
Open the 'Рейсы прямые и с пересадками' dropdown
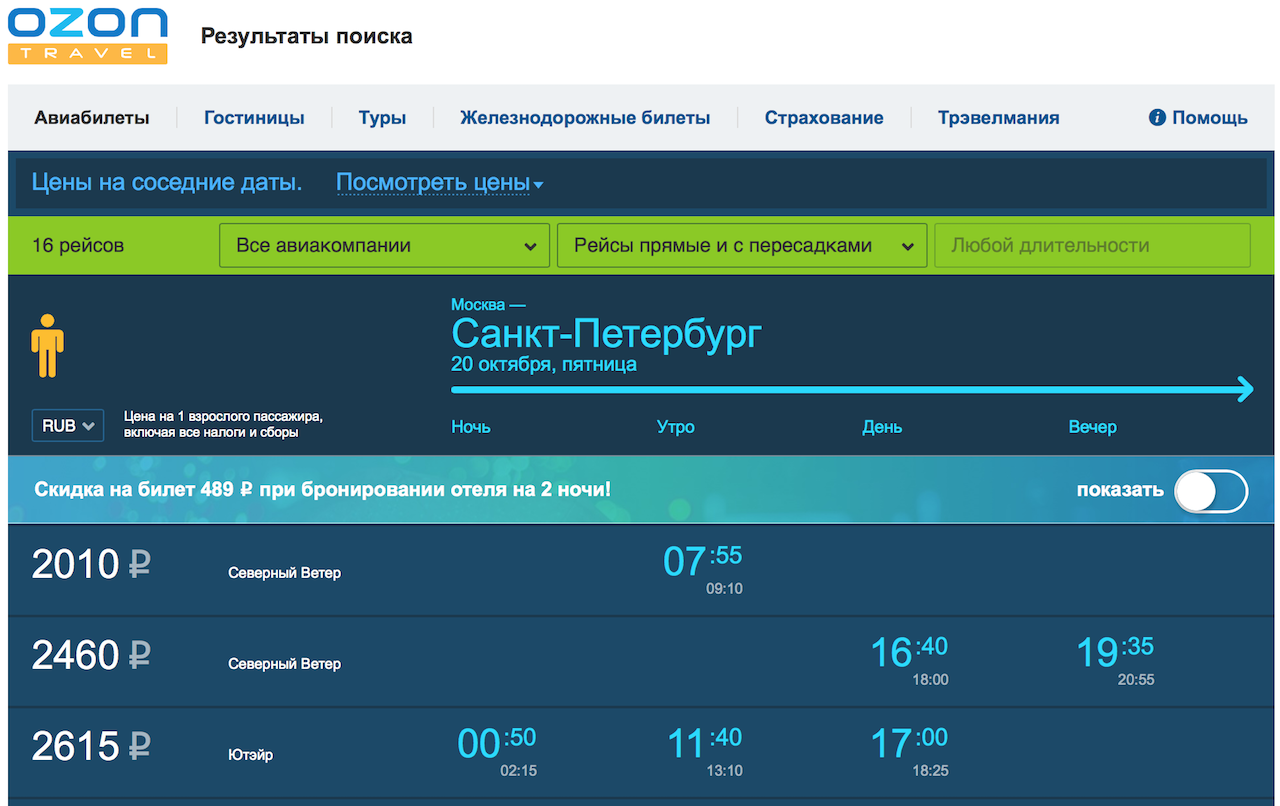pyautogui.click(x=741, y=245)
